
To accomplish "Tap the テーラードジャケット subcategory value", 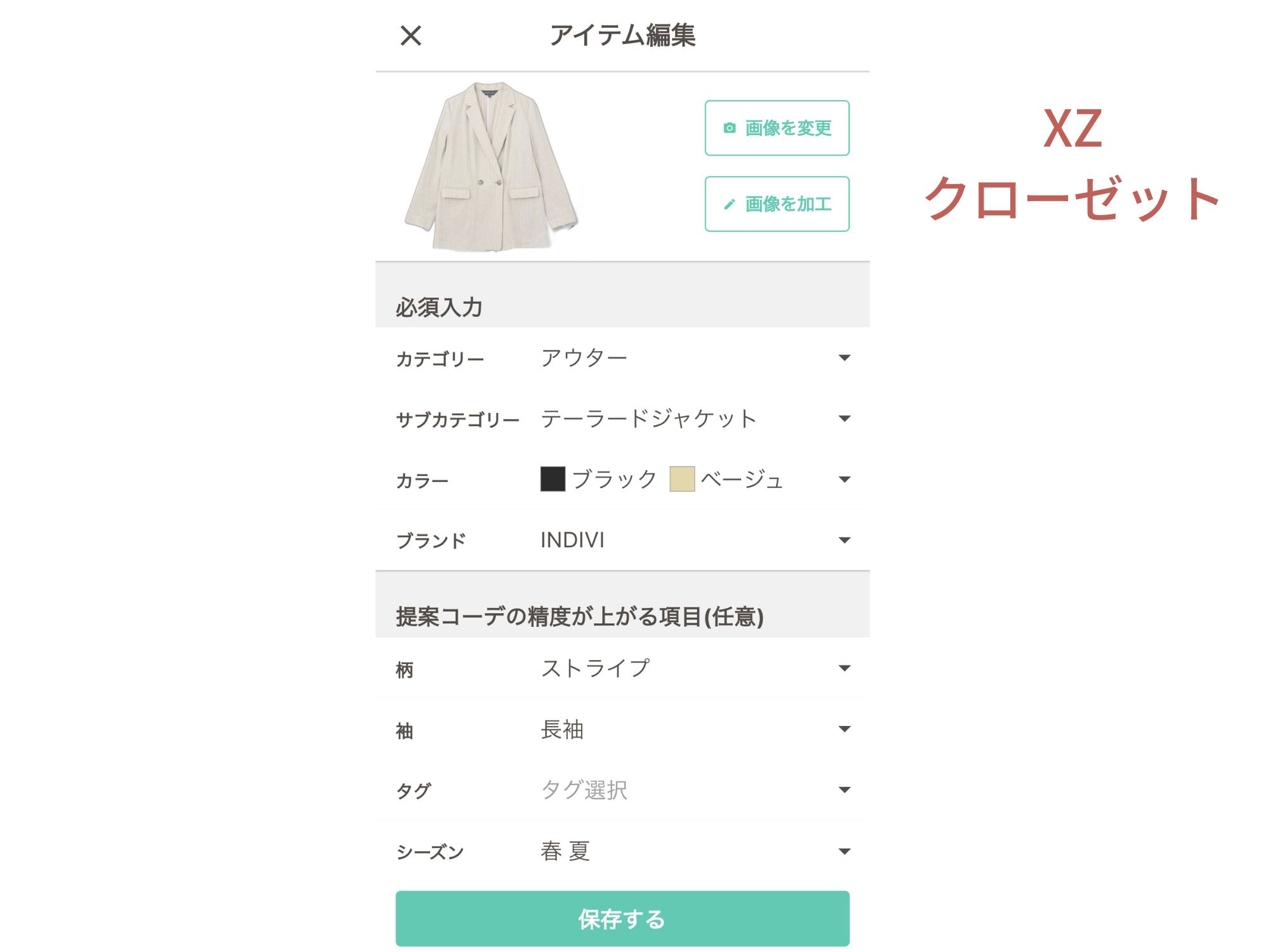I will (x=648, y=419).
